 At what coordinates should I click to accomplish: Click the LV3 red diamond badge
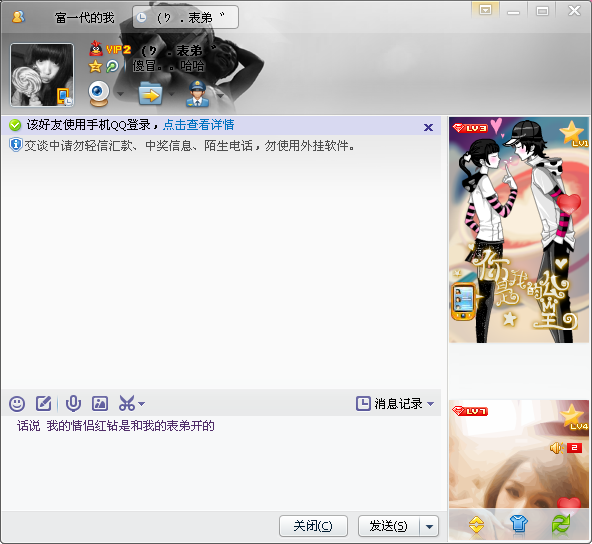pos(470,128)
